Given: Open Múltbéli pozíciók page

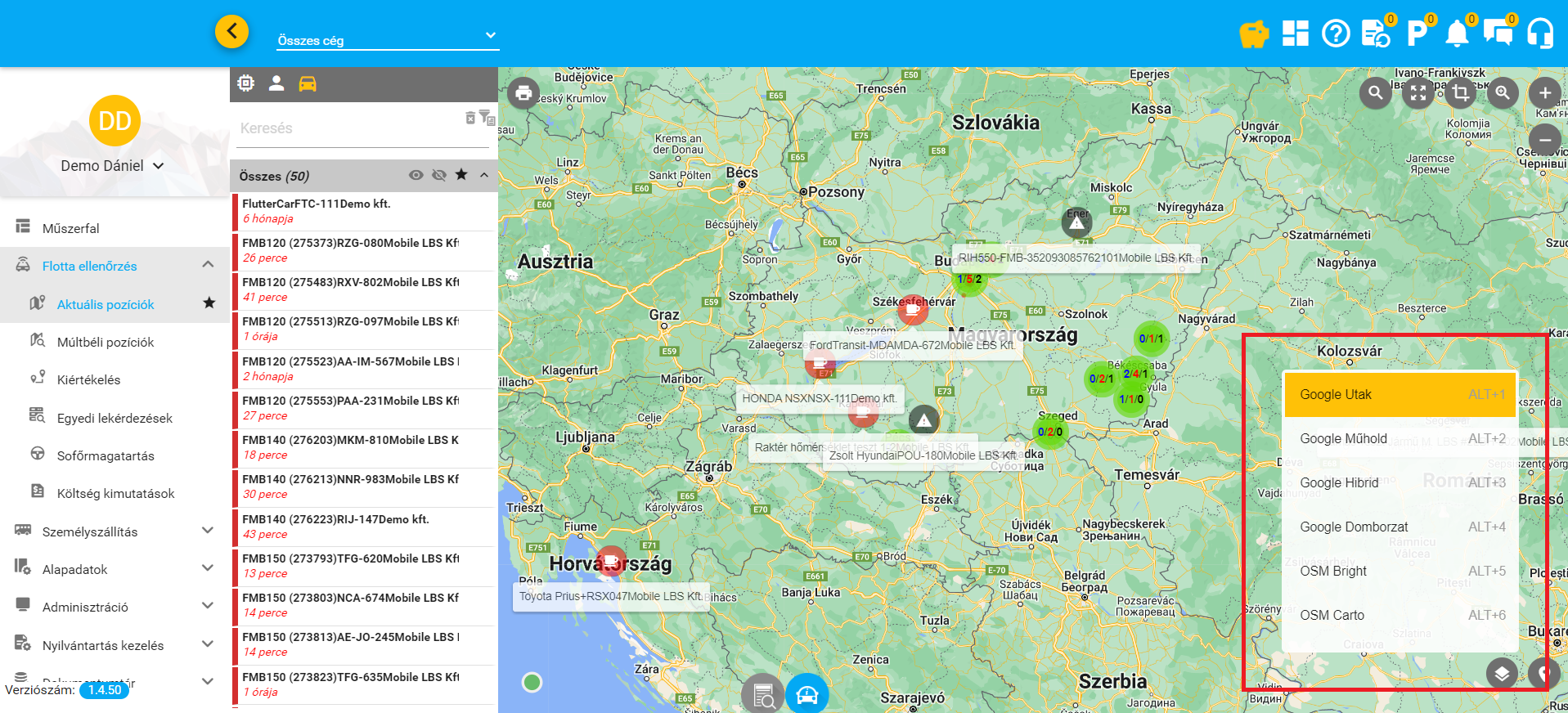Looking at the screenshot, I should (106, 342).
